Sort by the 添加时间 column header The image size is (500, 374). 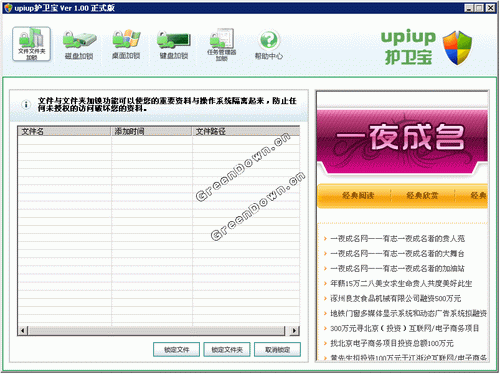tap(151, 131)
